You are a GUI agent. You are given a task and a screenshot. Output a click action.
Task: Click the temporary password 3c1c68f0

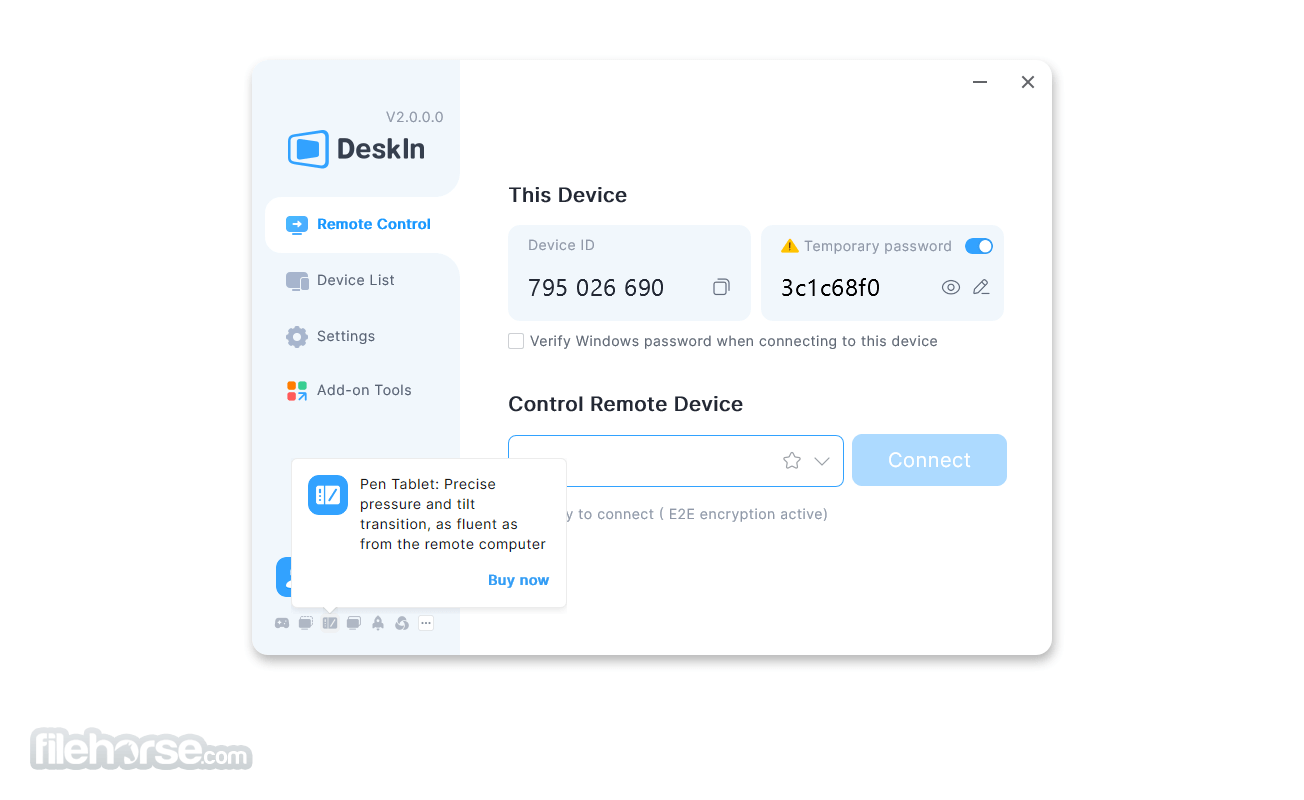pos(830,288)
